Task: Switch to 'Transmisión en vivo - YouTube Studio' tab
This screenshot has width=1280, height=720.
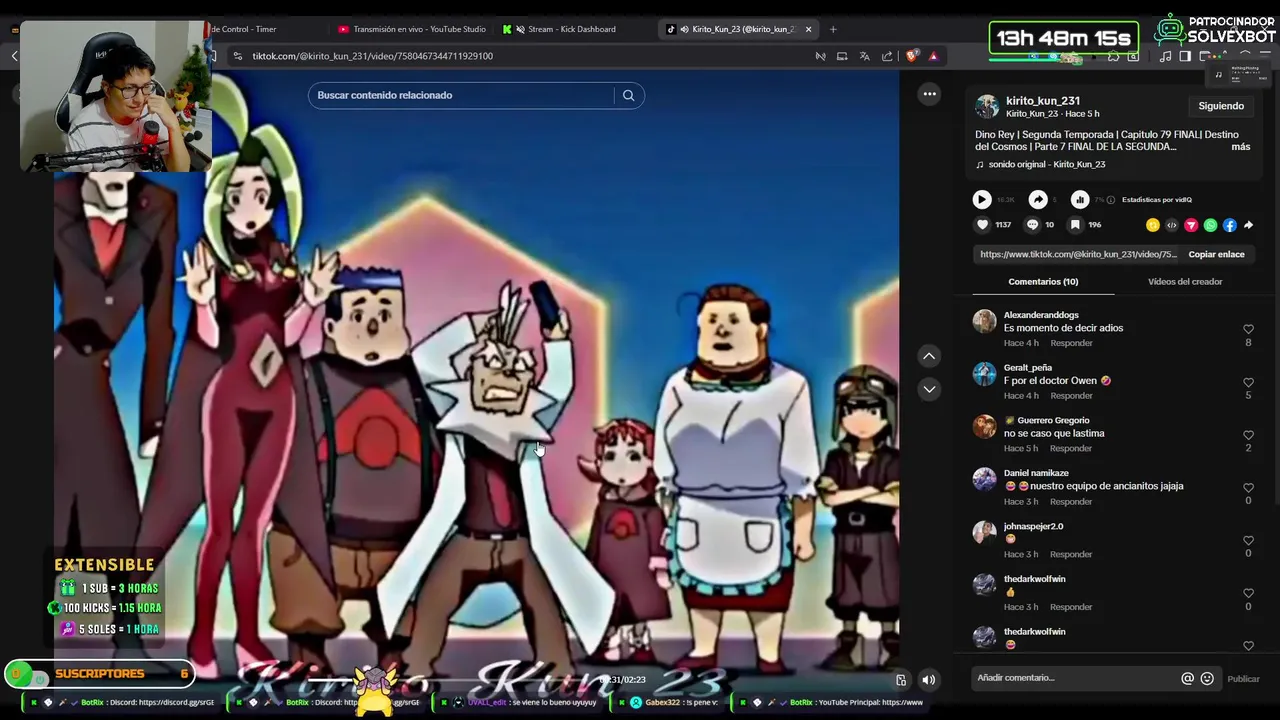Action: point(411,29)
